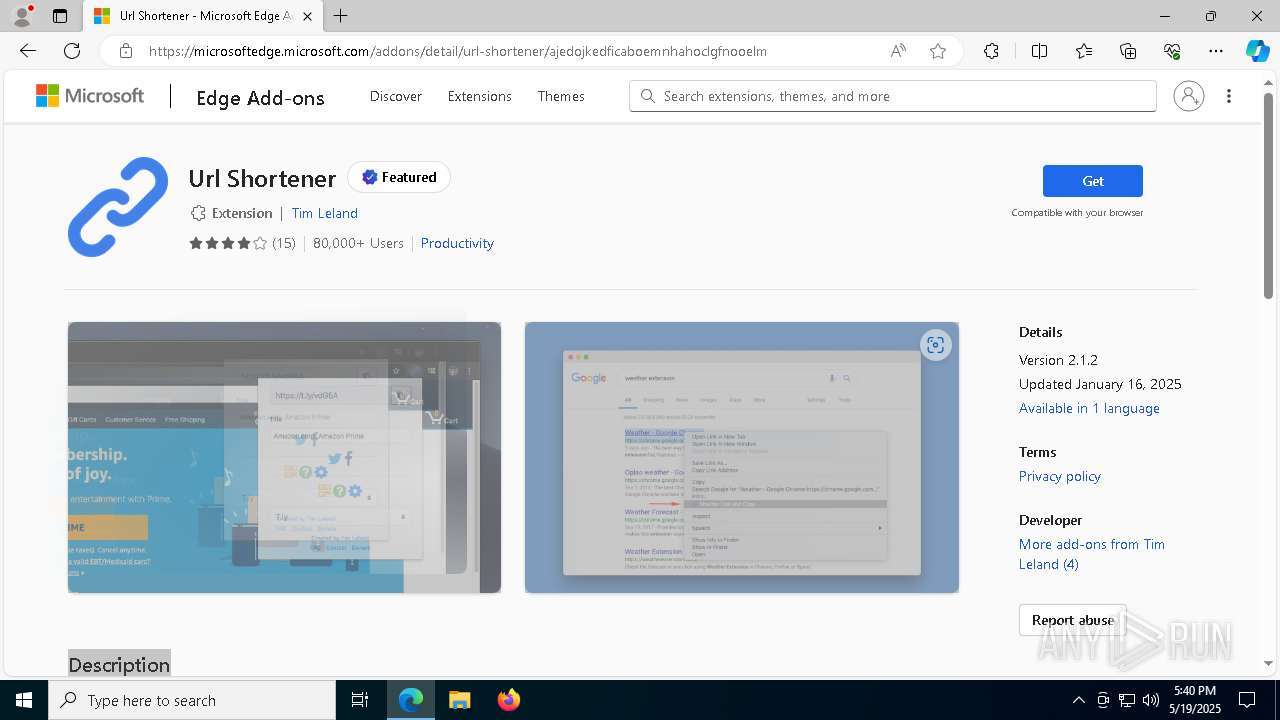Open the Extensions puzzle icon

[x=991, y=51]
